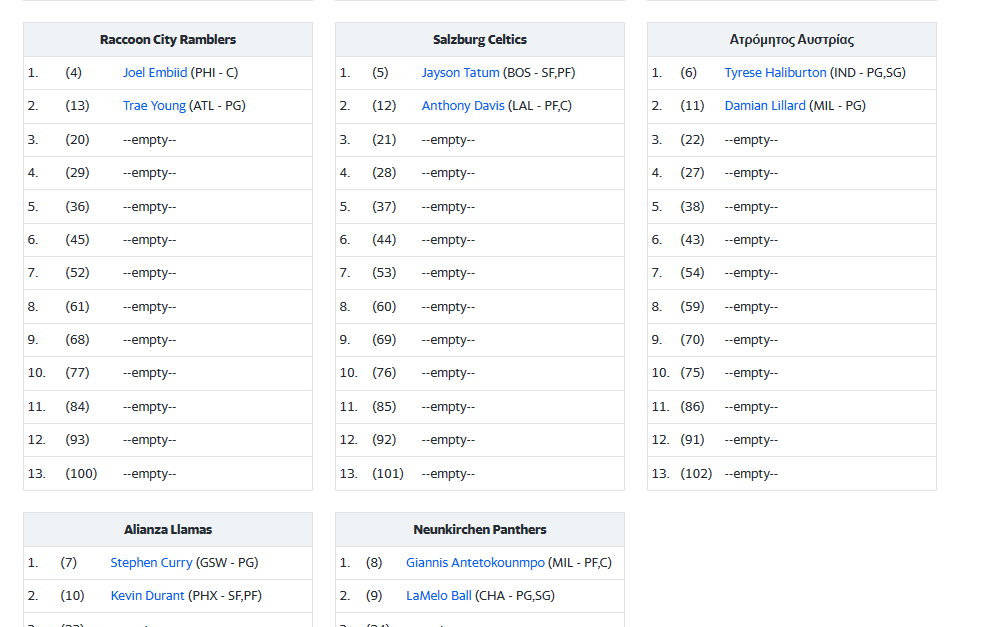Click the Kevin Durant link
This screenshot has height=627, width=998.
(147, 596)
